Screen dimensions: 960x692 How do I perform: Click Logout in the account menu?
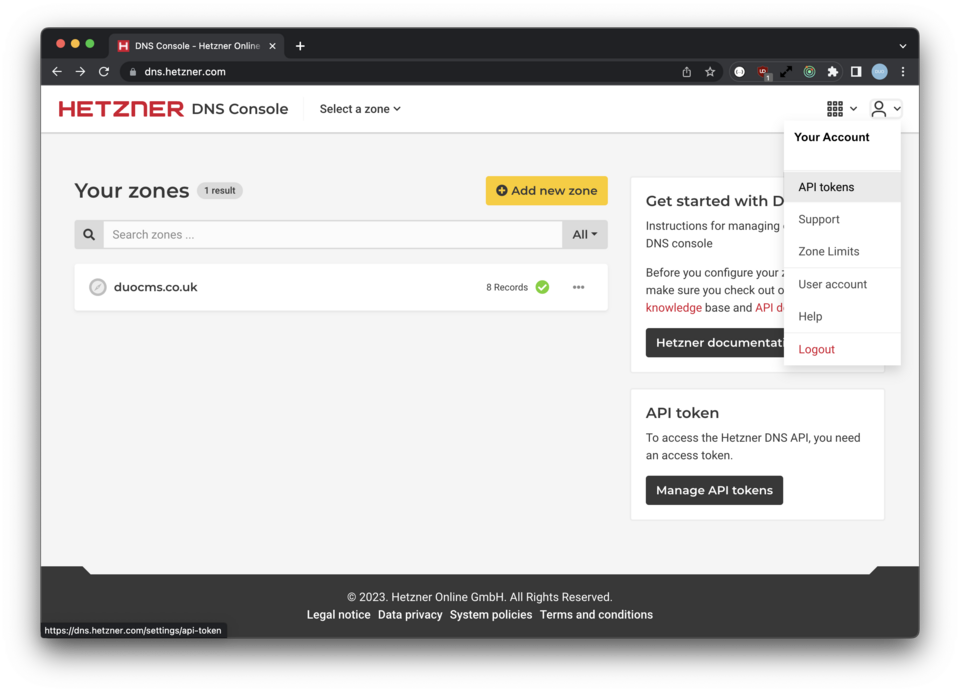(842, 349)
